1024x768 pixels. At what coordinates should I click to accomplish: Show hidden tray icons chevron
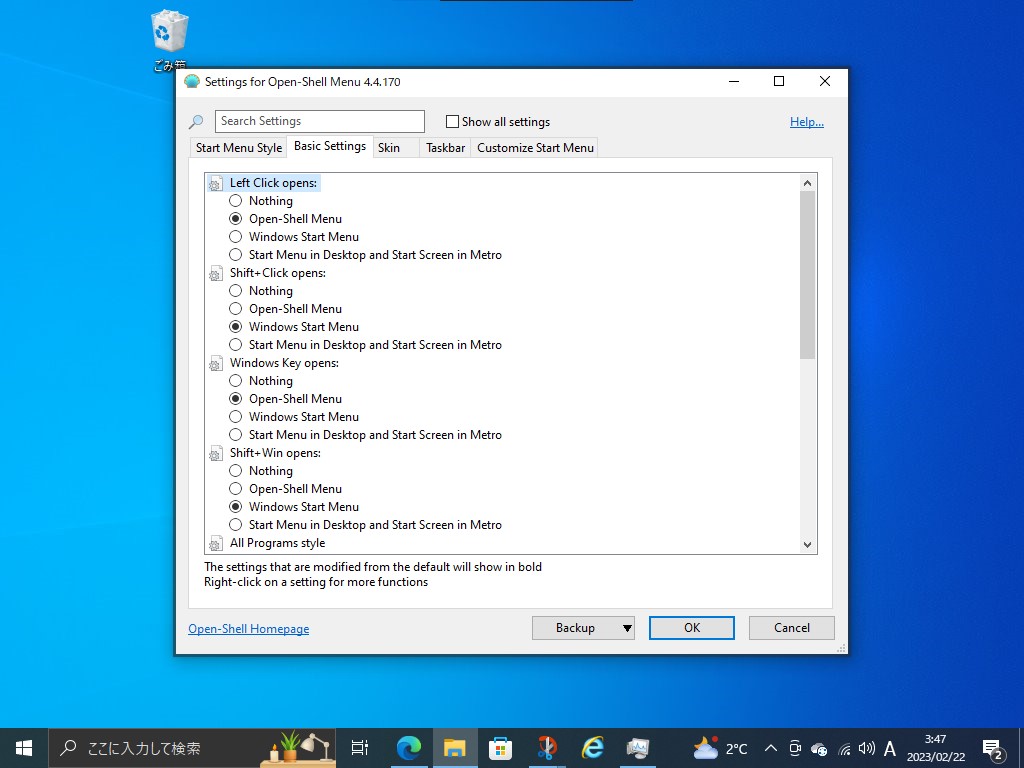[x=771, y=748]
